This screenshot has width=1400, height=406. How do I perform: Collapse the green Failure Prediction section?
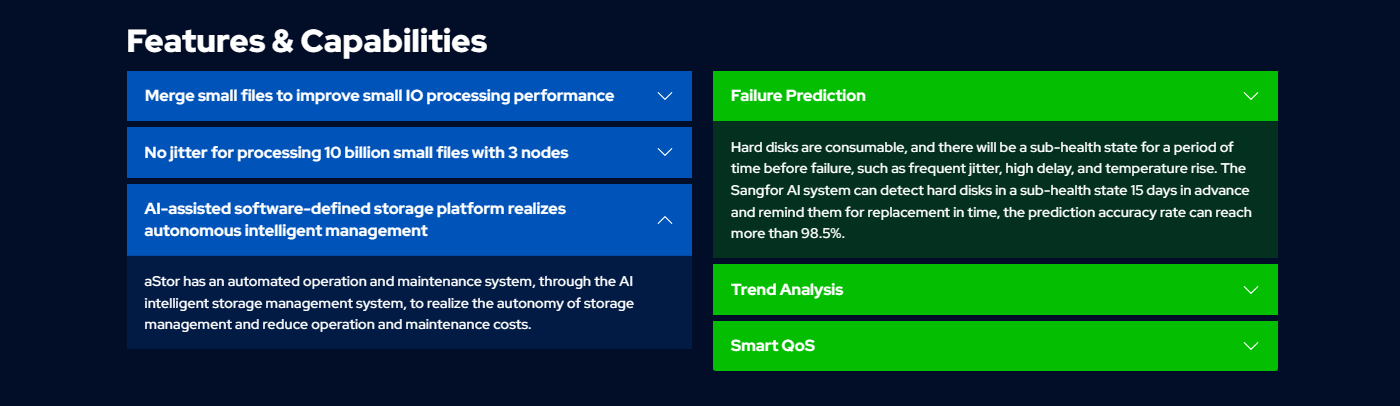(995, 96)
